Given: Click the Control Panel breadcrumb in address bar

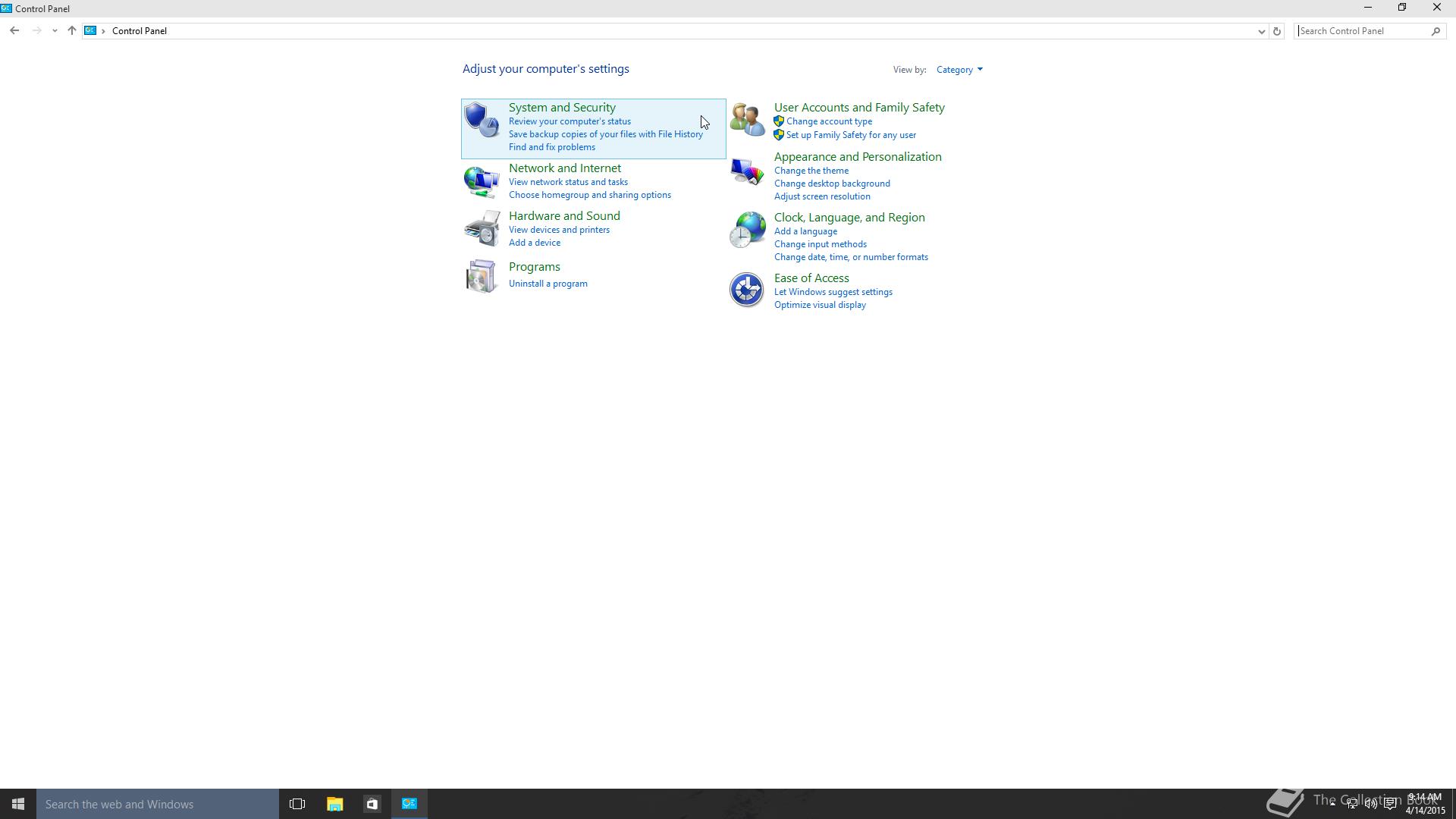Looking at the screenshot, I should (140, 31).
